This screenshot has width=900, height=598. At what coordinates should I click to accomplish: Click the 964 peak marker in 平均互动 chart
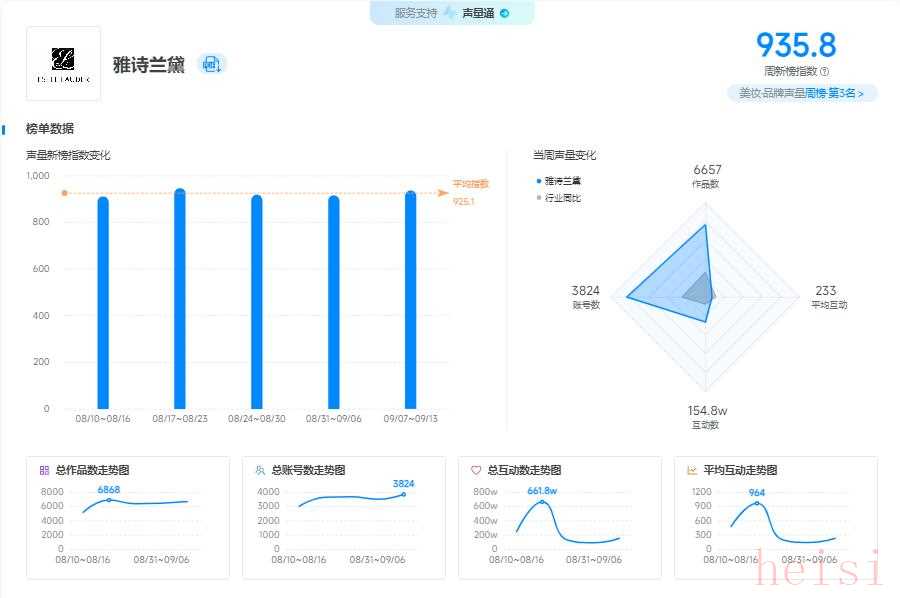(757, 503)
